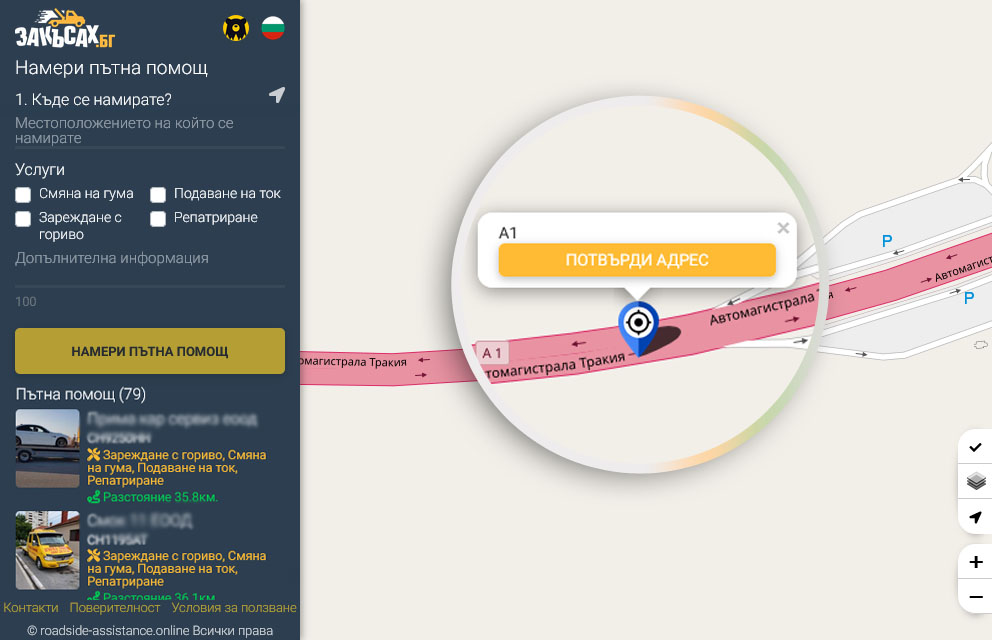Check the Зареждане с гориво option
Viewport: 992px width, 640px height.
(23, 218)
